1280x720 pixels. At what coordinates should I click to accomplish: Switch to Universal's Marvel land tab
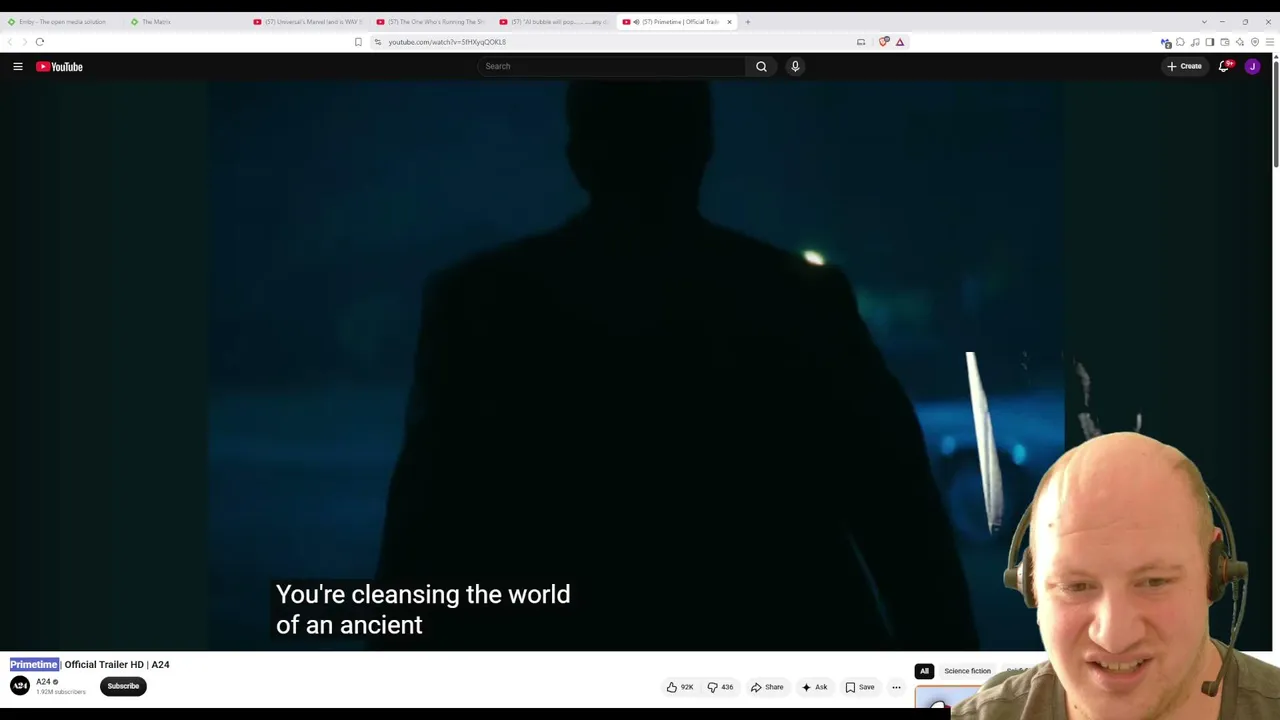point(309,22)
